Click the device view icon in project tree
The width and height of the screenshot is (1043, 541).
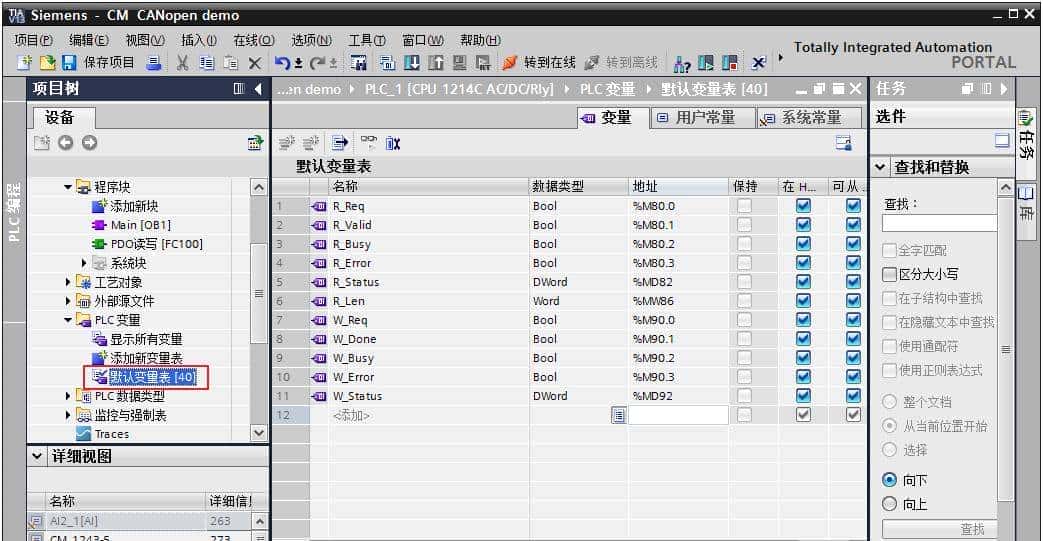[x=255, y=142]
